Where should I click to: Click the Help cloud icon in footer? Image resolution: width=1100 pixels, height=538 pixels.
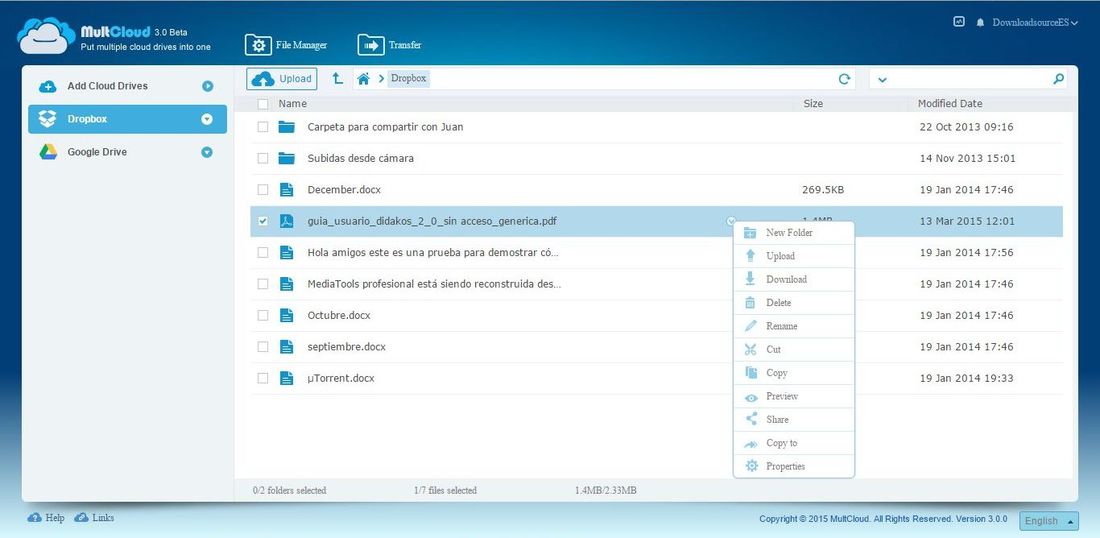tap(34, 518)
